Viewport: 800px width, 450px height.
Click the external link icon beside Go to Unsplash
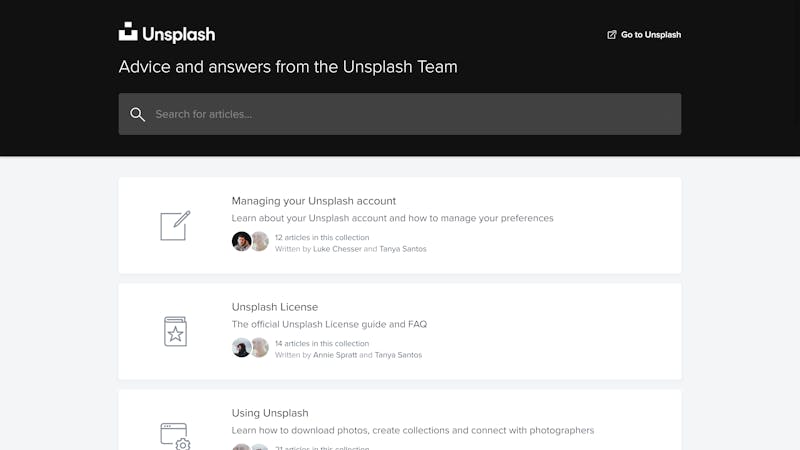coord(612,35)
